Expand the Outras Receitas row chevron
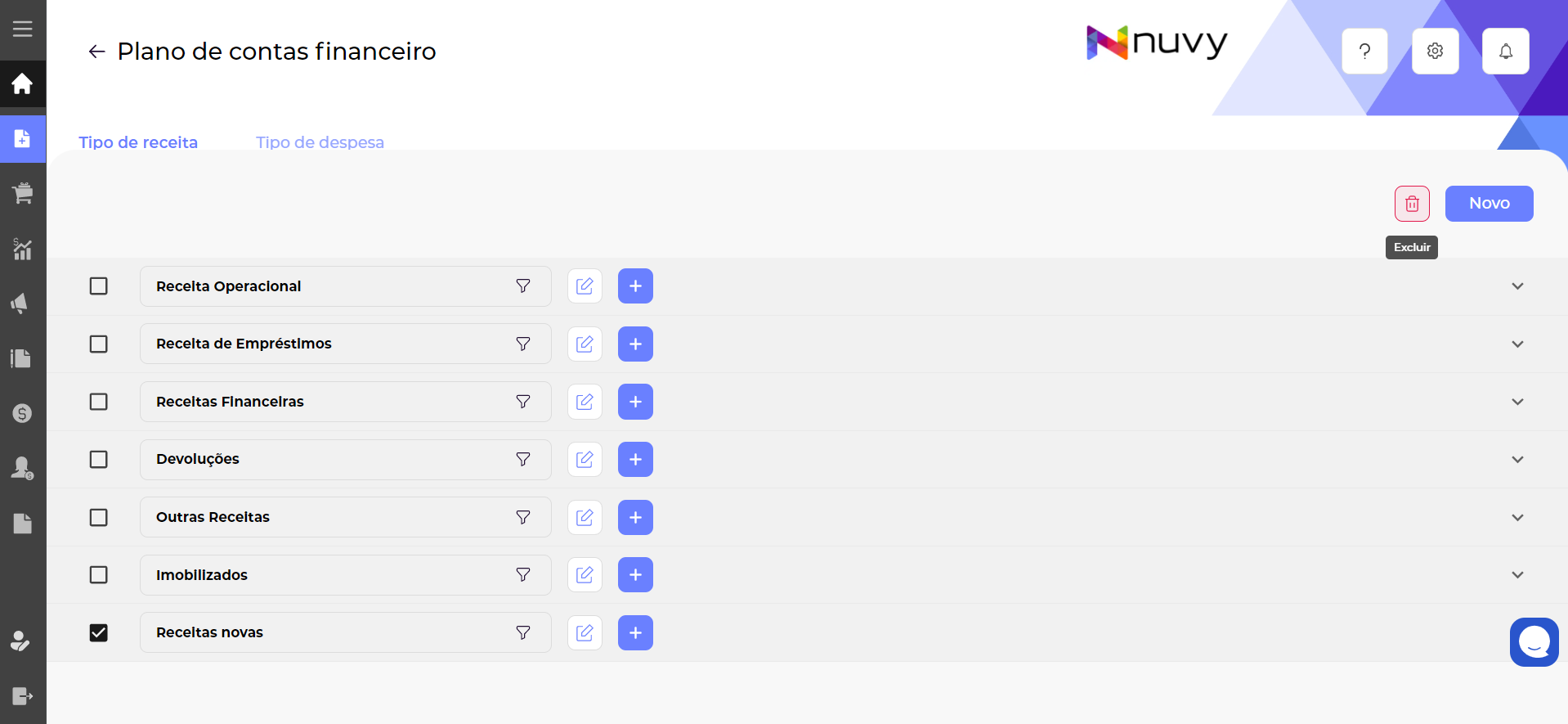This screenshot has height=724, width=1568. click(x=1517, y=518)
